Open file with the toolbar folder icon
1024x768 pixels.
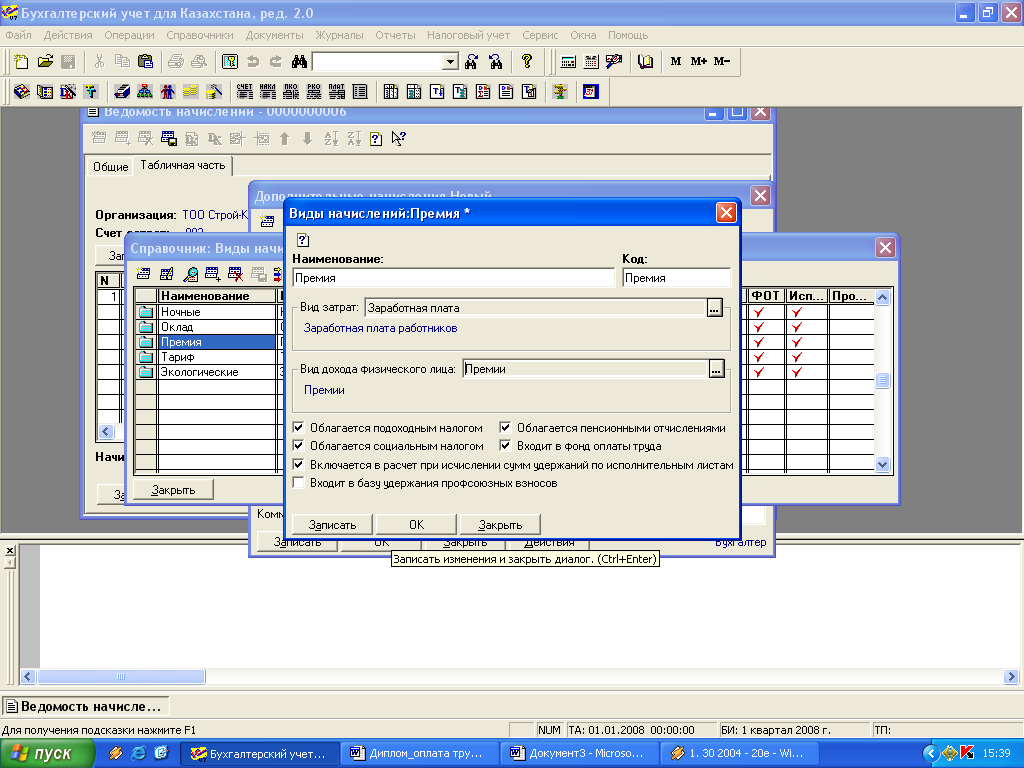pyautogui.click(x=45, y=62)
